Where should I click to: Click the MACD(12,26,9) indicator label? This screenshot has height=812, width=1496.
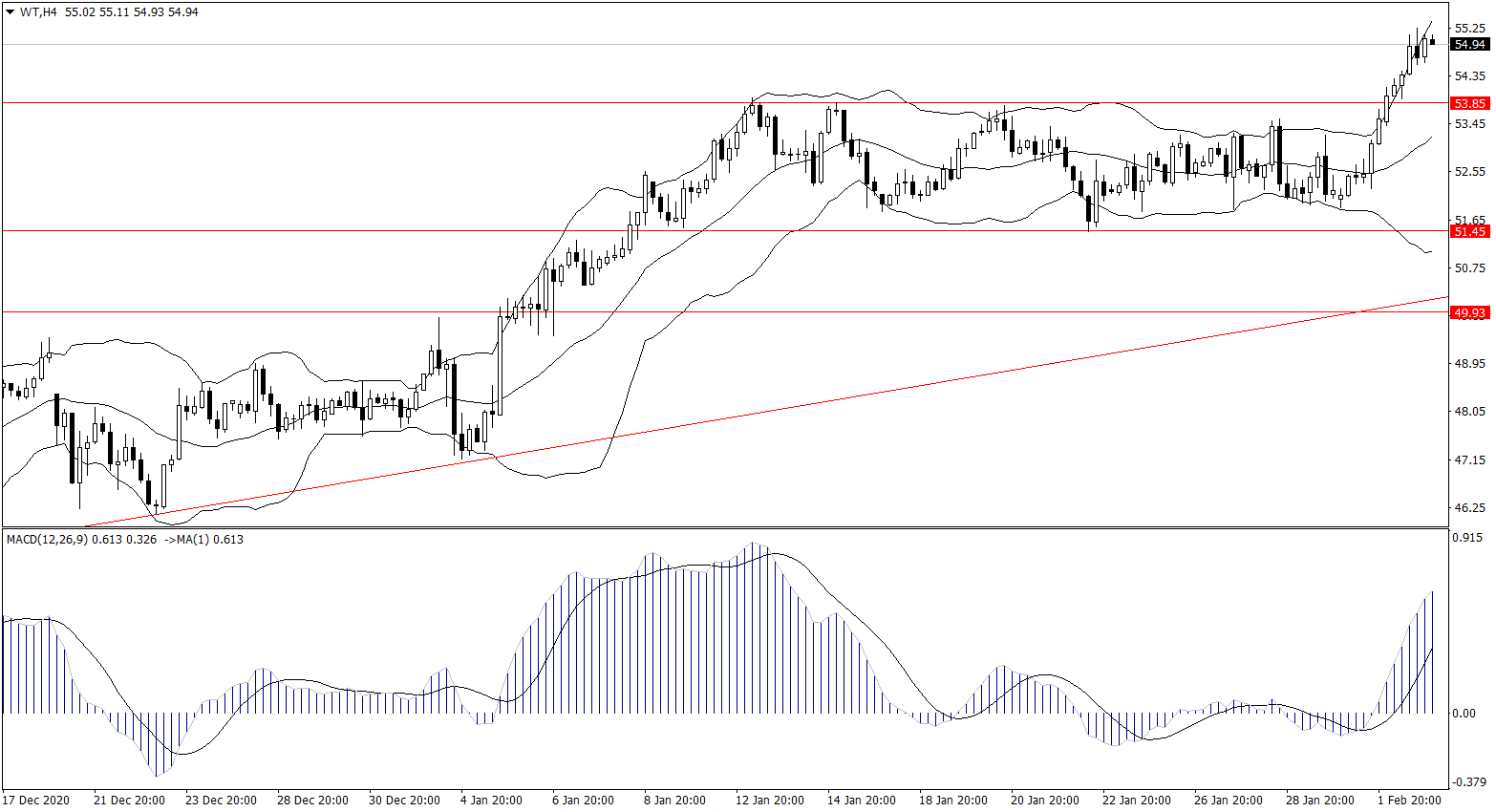(47, 540)
